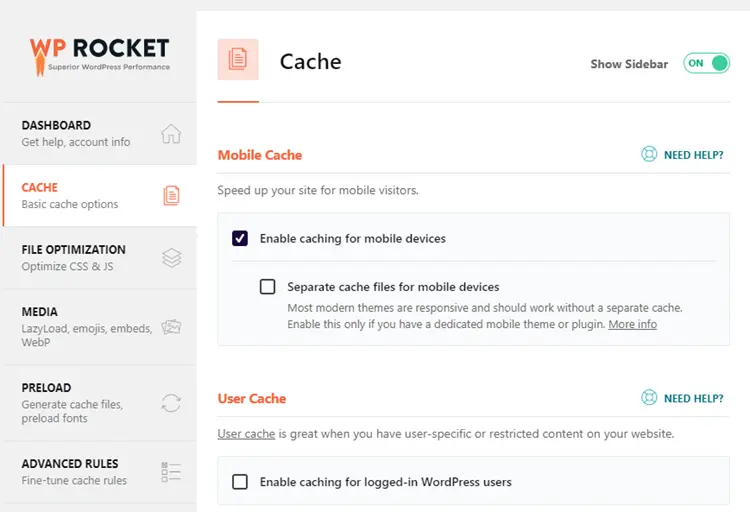Click the Cache document icon in sidebar

point(171,196)
